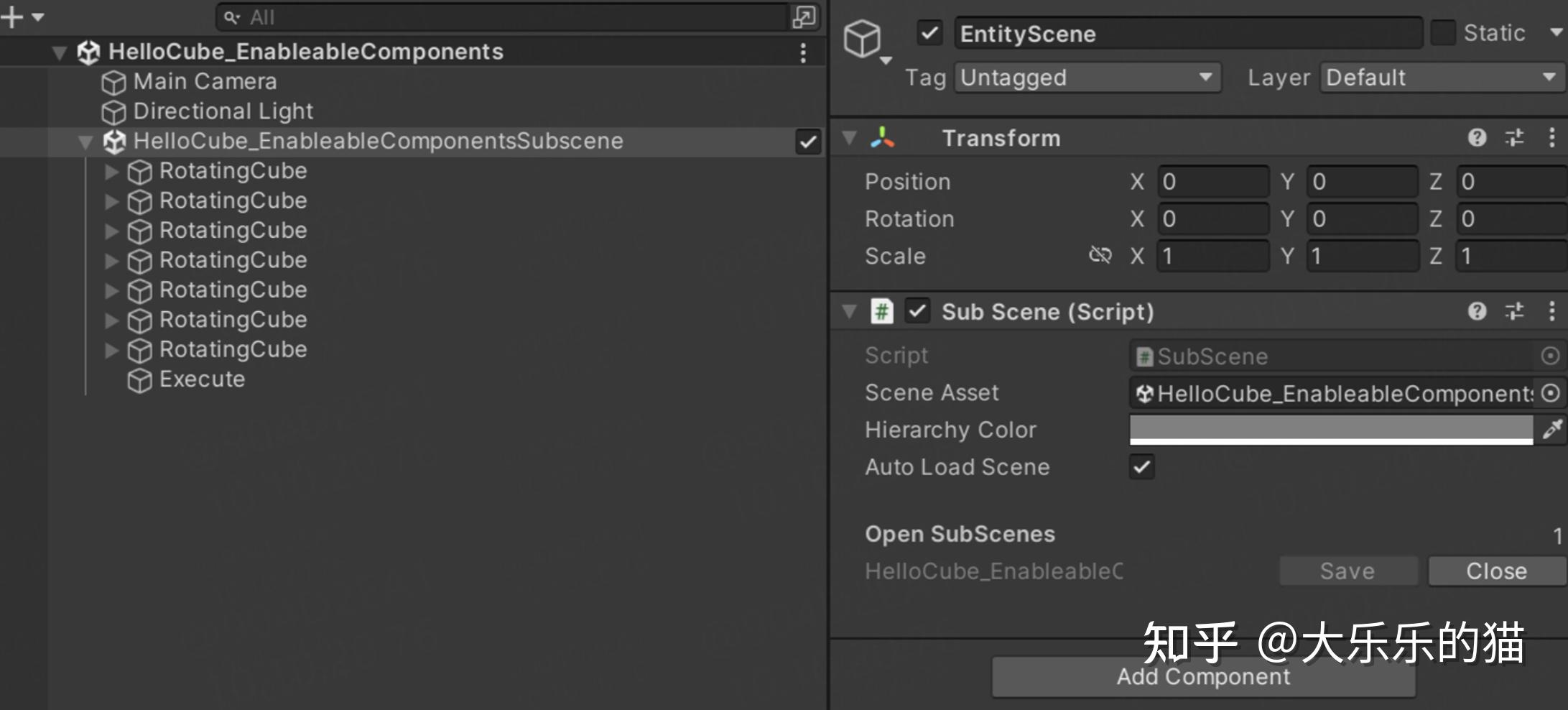Screen dimensions: 1568x710
Task: Open the hierarchy create menu with the plus button
Action: (x=11, y=16)
